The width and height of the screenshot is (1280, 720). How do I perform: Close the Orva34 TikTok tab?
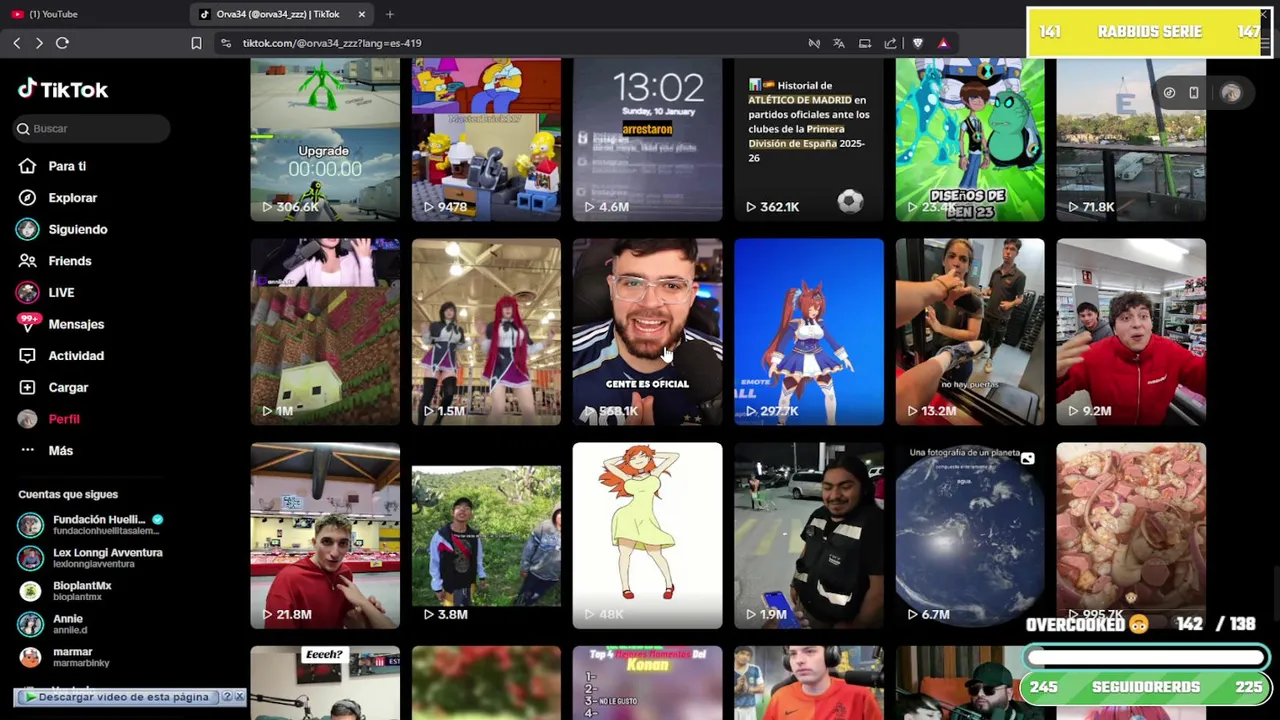(x=362, y=14)
